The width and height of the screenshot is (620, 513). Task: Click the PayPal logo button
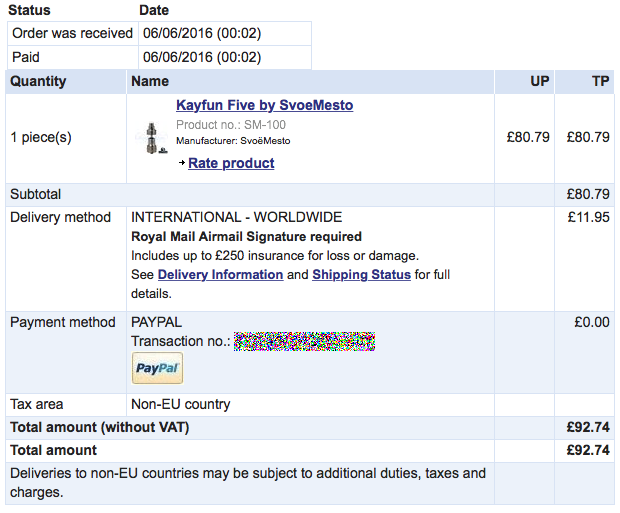click(x=157, y=368)
